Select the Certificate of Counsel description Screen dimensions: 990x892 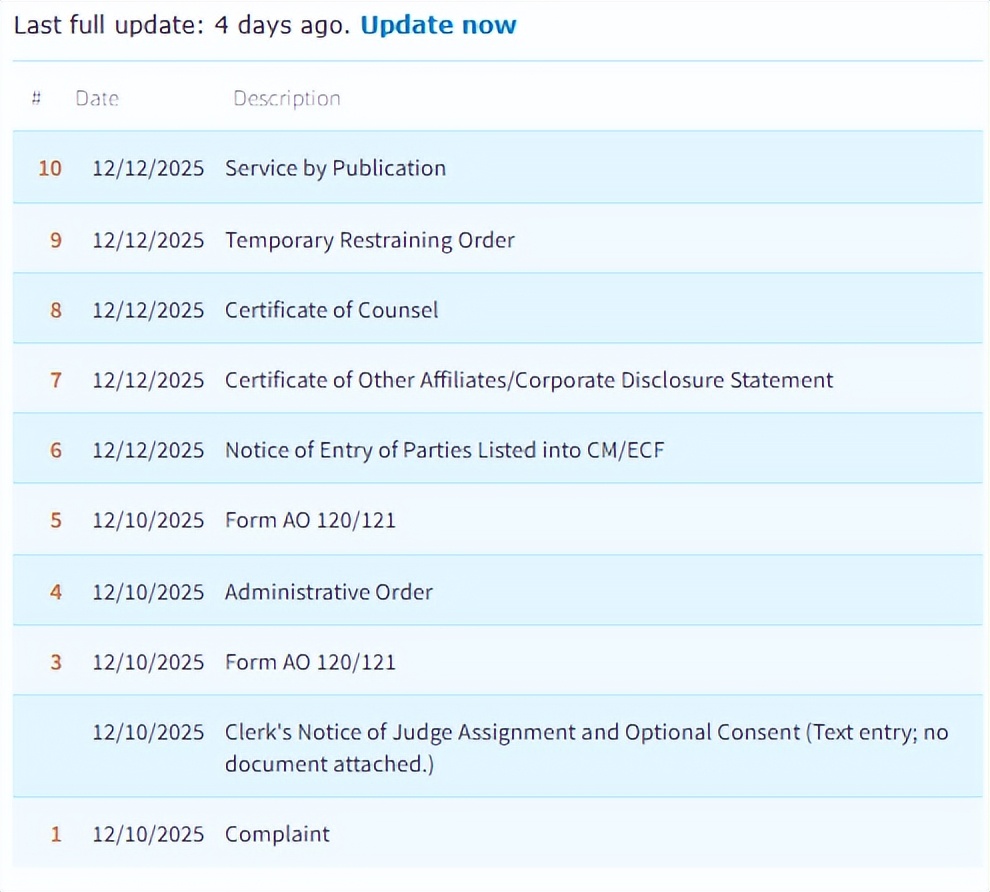tap(331, 310)
